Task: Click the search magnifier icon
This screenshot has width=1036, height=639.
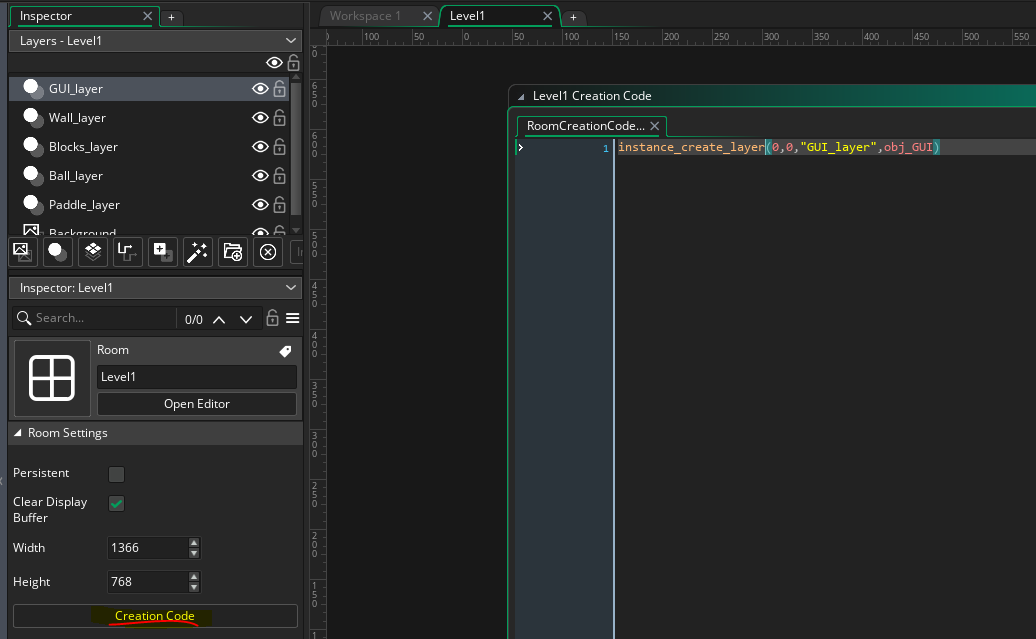Action: tap(24, 319)
